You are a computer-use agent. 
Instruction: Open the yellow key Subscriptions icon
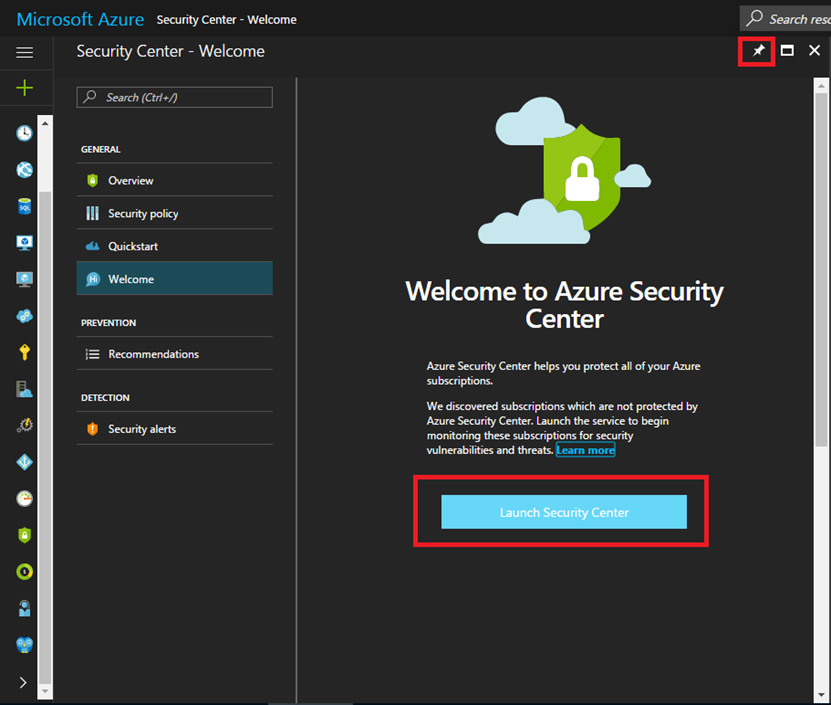[24, 352]
